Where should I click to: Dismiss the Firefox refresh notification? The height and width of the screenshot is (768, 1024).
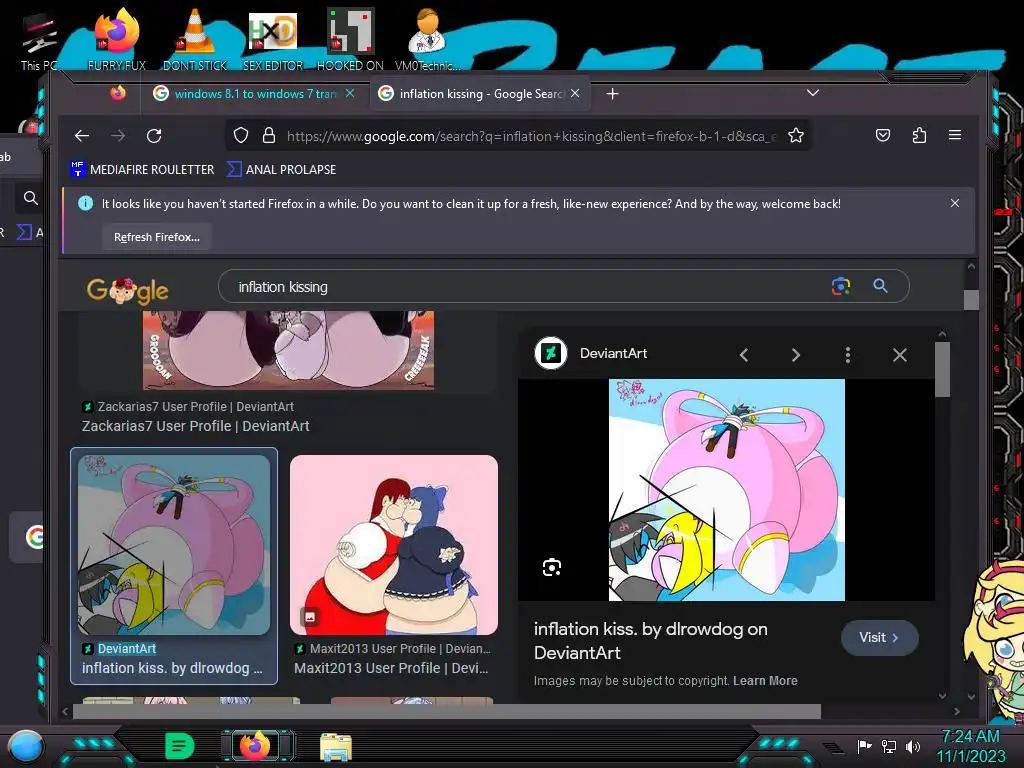955,203
